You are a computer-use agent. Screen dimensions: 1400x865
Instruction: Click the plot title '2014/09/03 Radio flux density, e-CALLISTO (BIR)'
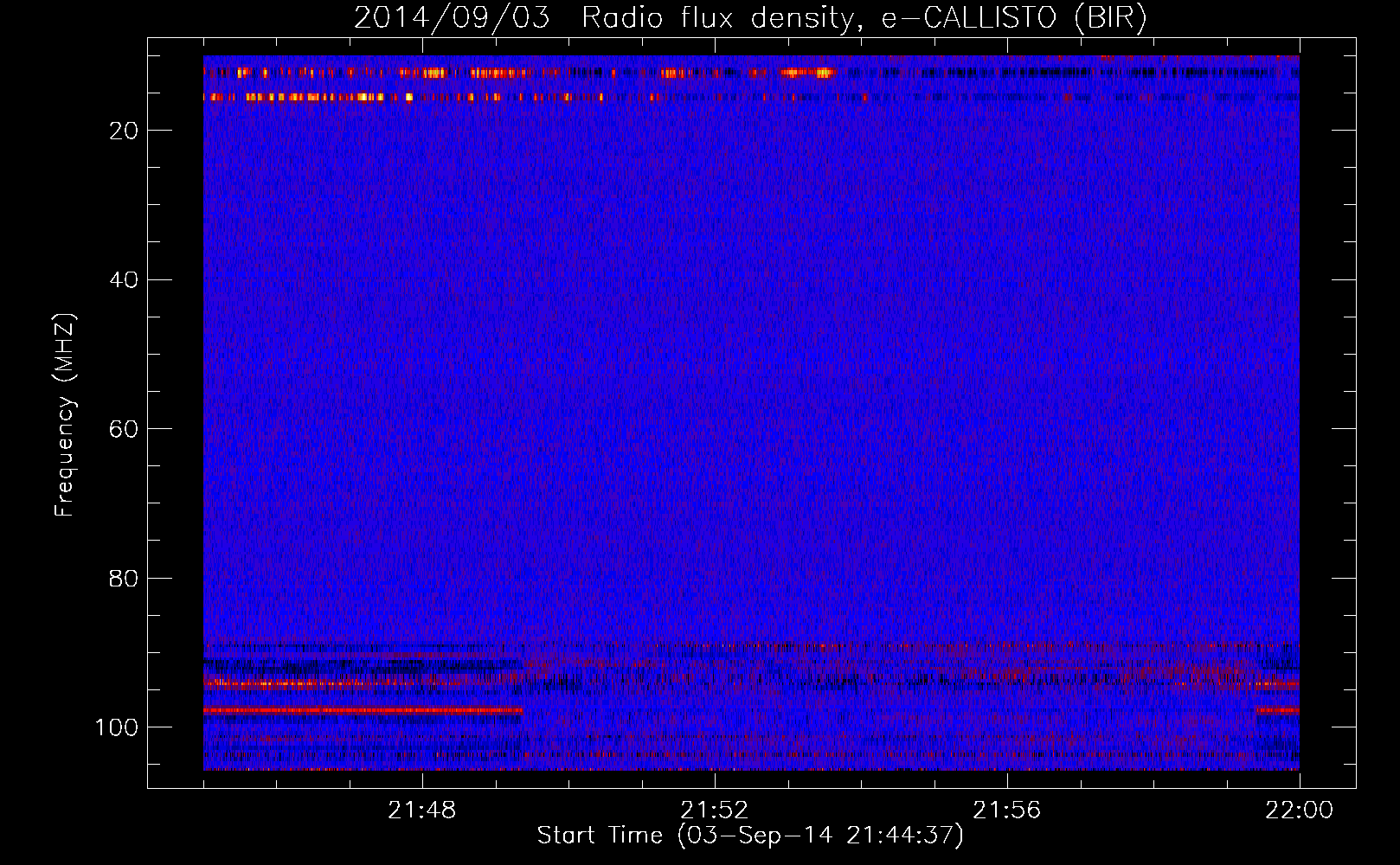pyautogui.click(x=750, y=18)
